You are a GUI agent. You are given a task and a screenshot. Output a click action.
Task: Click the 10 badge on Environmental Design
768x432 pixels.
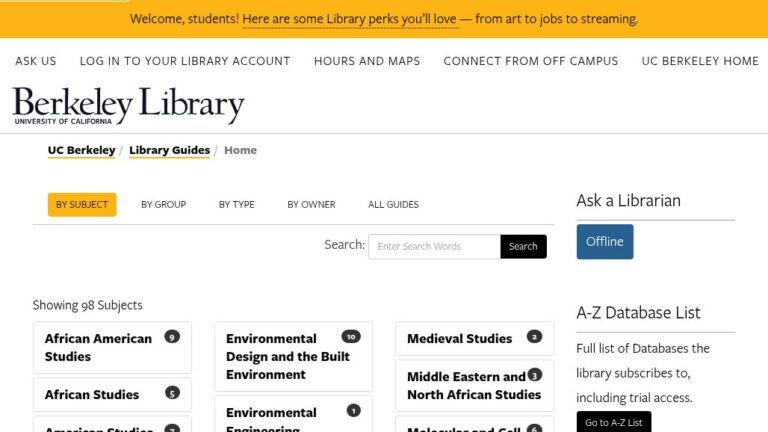click(x=351, y=337)
